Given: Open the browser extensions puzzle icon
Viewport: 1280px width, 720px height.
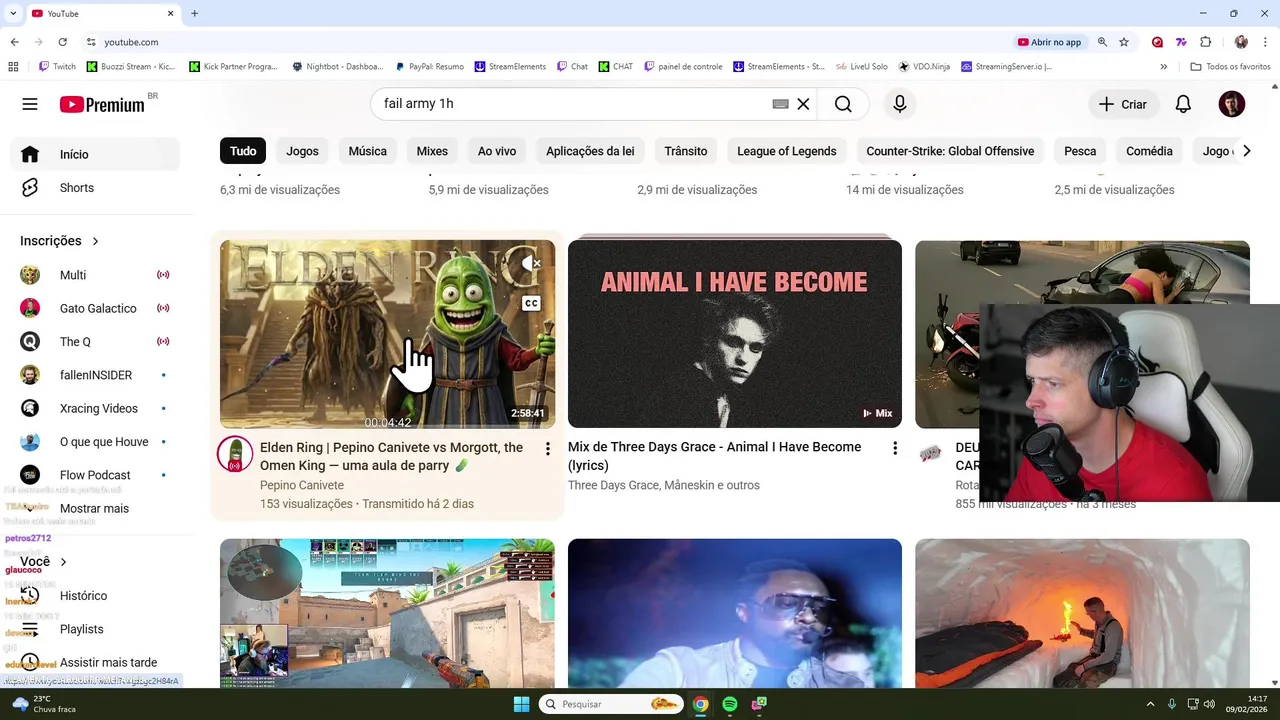Looking at the screenshot, I should click(x=1205, y=42).
